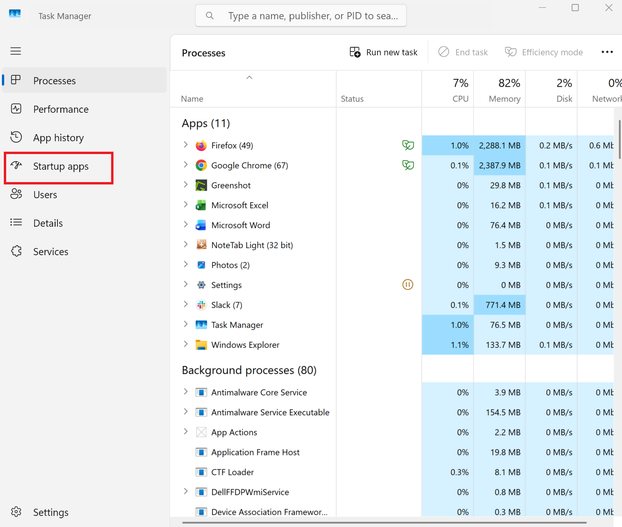Click Slack memory value 771.4 MB
This screenshot has height=527, width=622.
[x=499, y=305]
